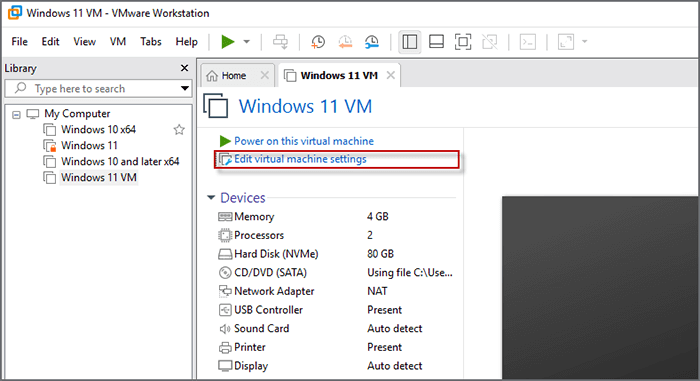Collapse the Devices section
The height and width of the screenshot is (381, 700).
tap(211, 197)
